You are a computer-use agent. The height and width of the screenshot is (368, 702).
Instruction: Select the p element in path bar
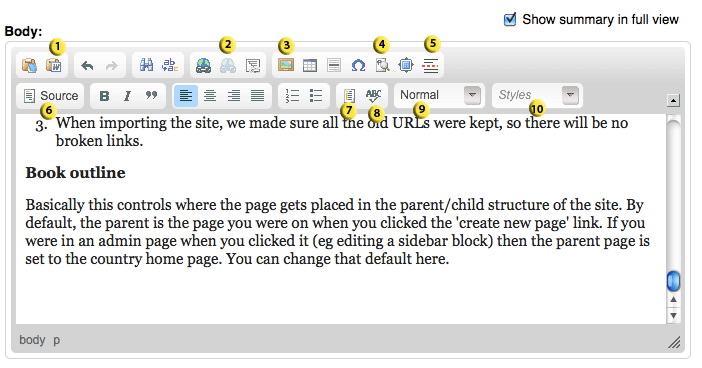point(57,340)
